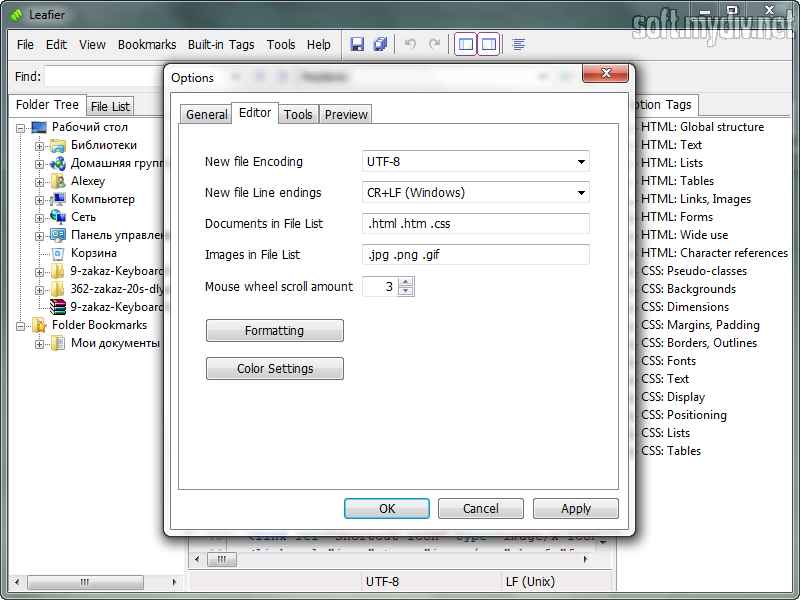Click the Save icon in the toolbar
The width and height of the screenshot is (800, 600).
pos(357,44)
